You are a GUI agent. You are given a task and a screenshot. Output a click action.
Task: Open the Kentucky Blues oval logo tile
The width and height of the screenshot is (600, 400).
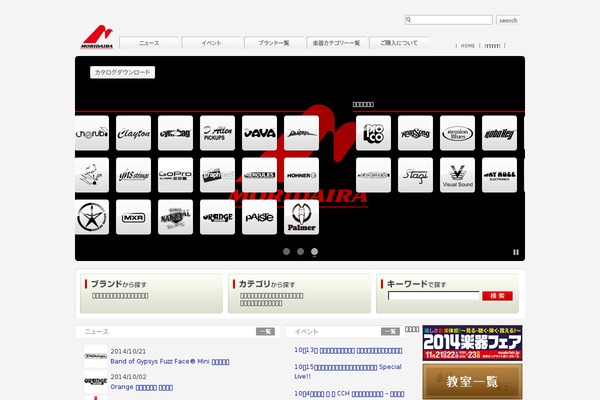457,133
